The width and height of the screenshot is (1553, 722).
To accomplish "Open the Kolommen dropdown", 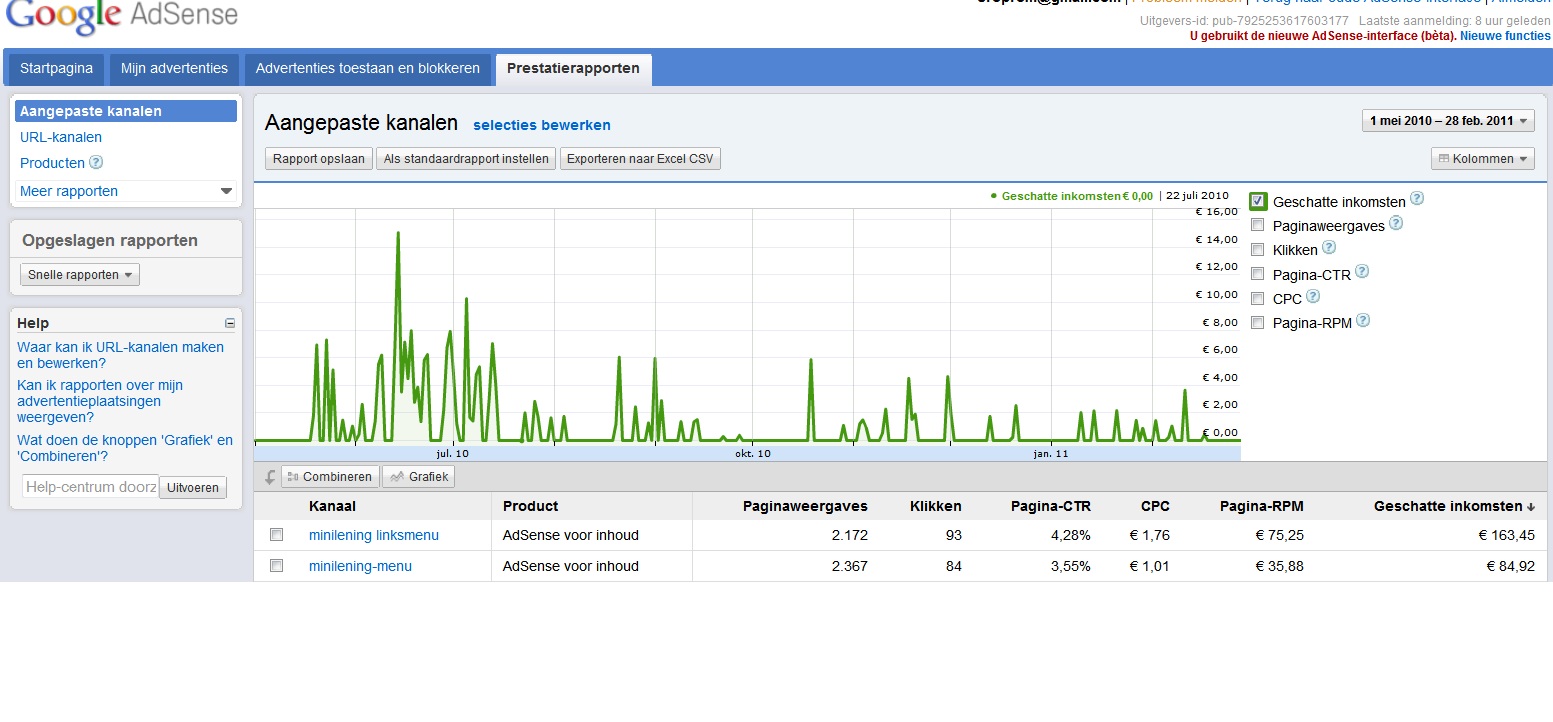I will pos(1483,159).
